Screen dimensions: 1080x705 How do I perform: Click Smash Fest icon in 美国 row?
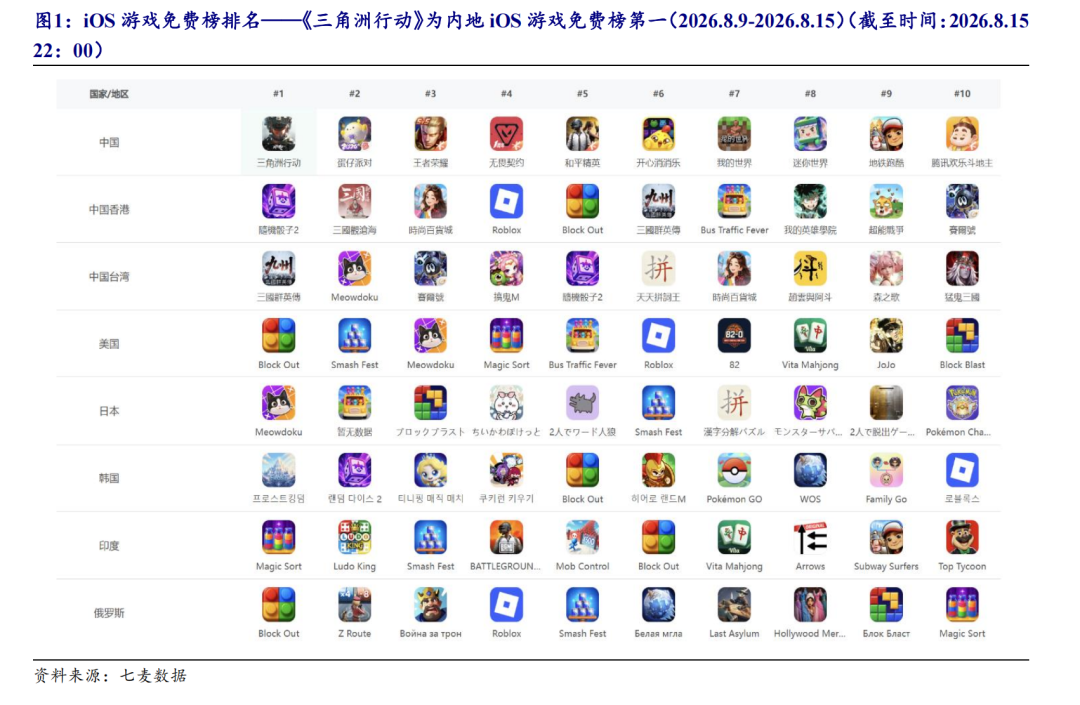354,335
